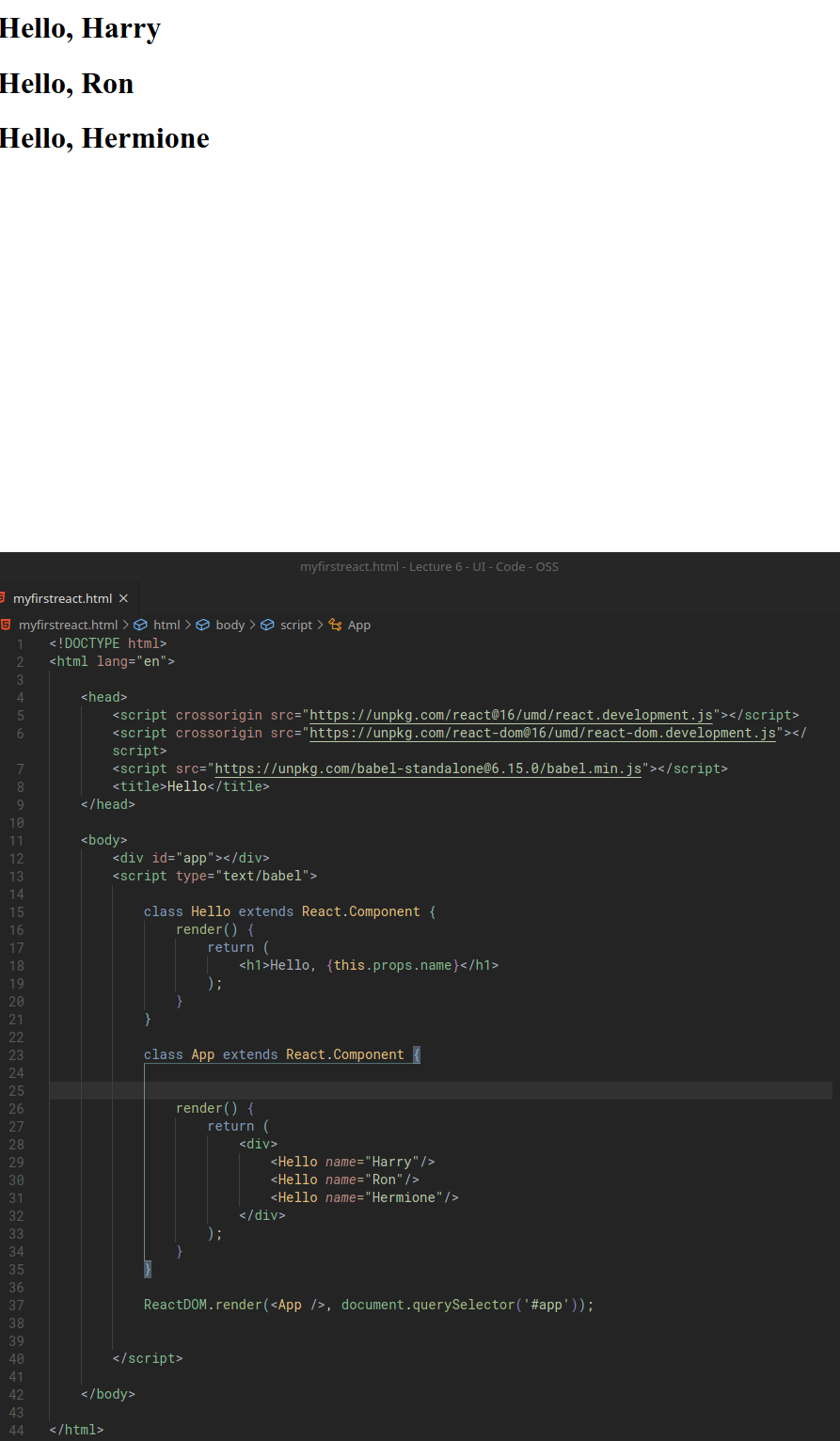Click the '<title>Hello</title>' code line
Screen dimensions: 840x1441
click(191, 786)
